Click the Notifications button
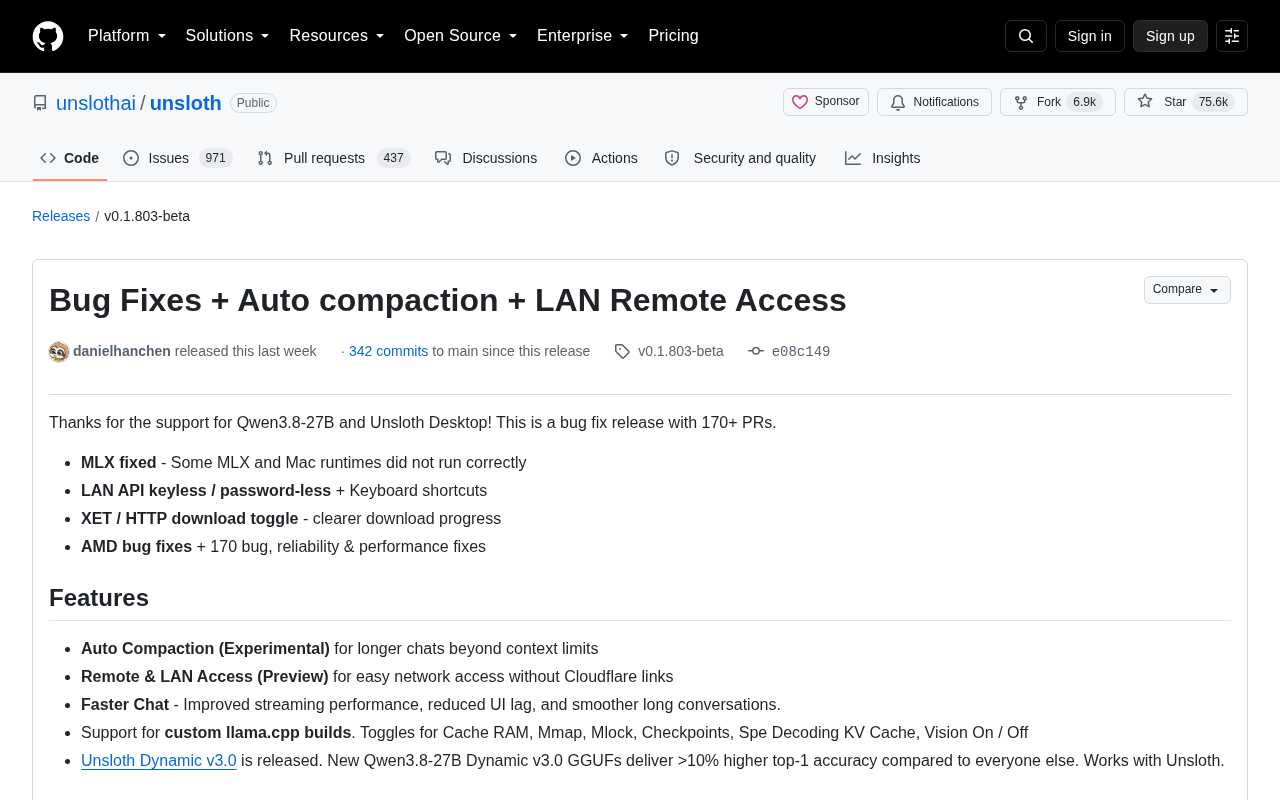The height and width of the screenshot is (800, 1280). pyautogui.click(x=934, y=102)
